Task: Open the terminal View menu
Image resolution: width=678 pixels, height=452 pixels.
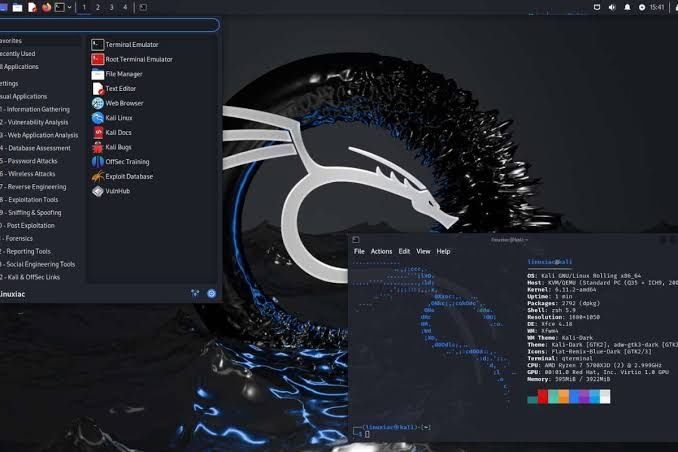Action: [x=423, y=251]
